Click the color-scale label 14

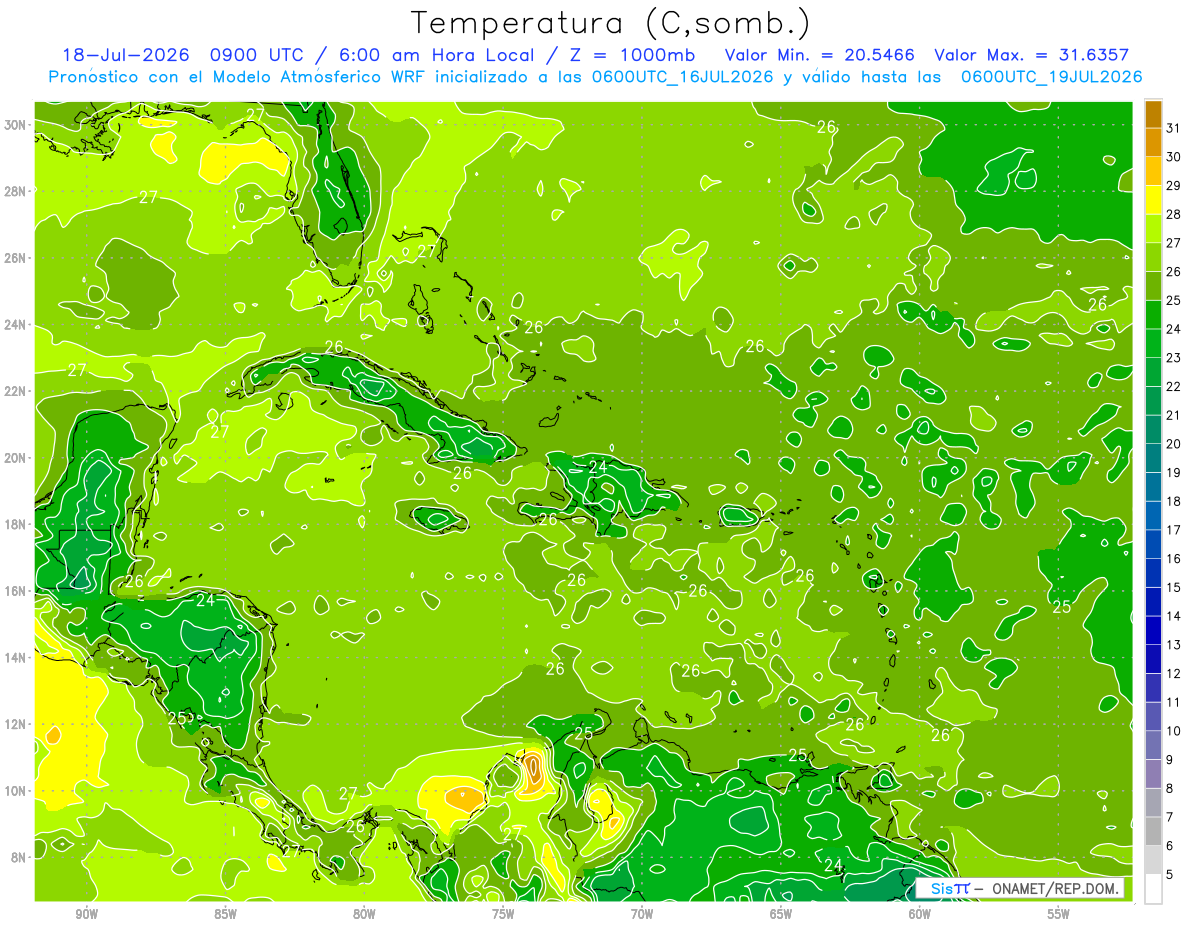[x=1173, y=616]
